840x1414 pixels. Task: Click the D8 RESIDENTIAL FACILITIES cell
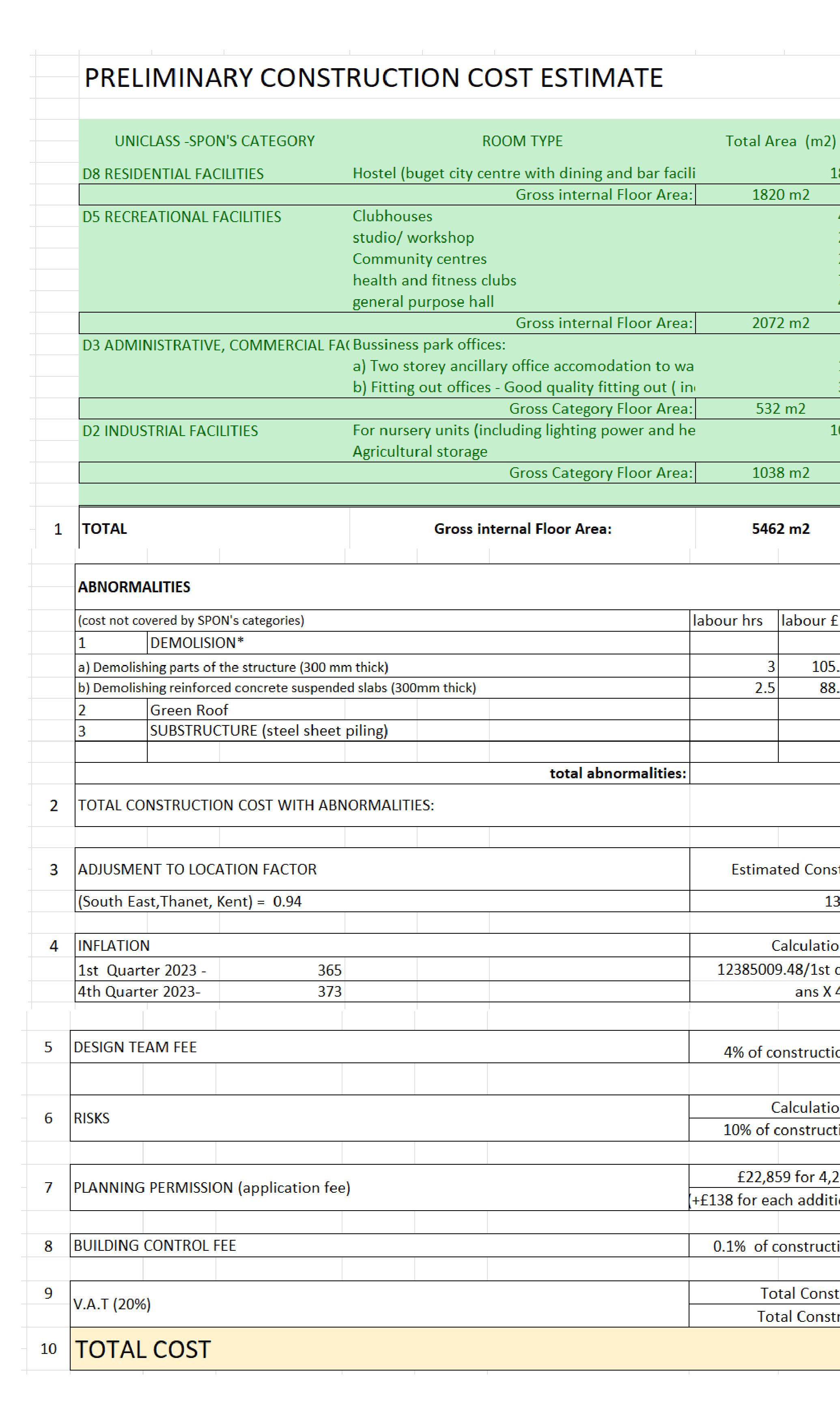coord(173,174)
